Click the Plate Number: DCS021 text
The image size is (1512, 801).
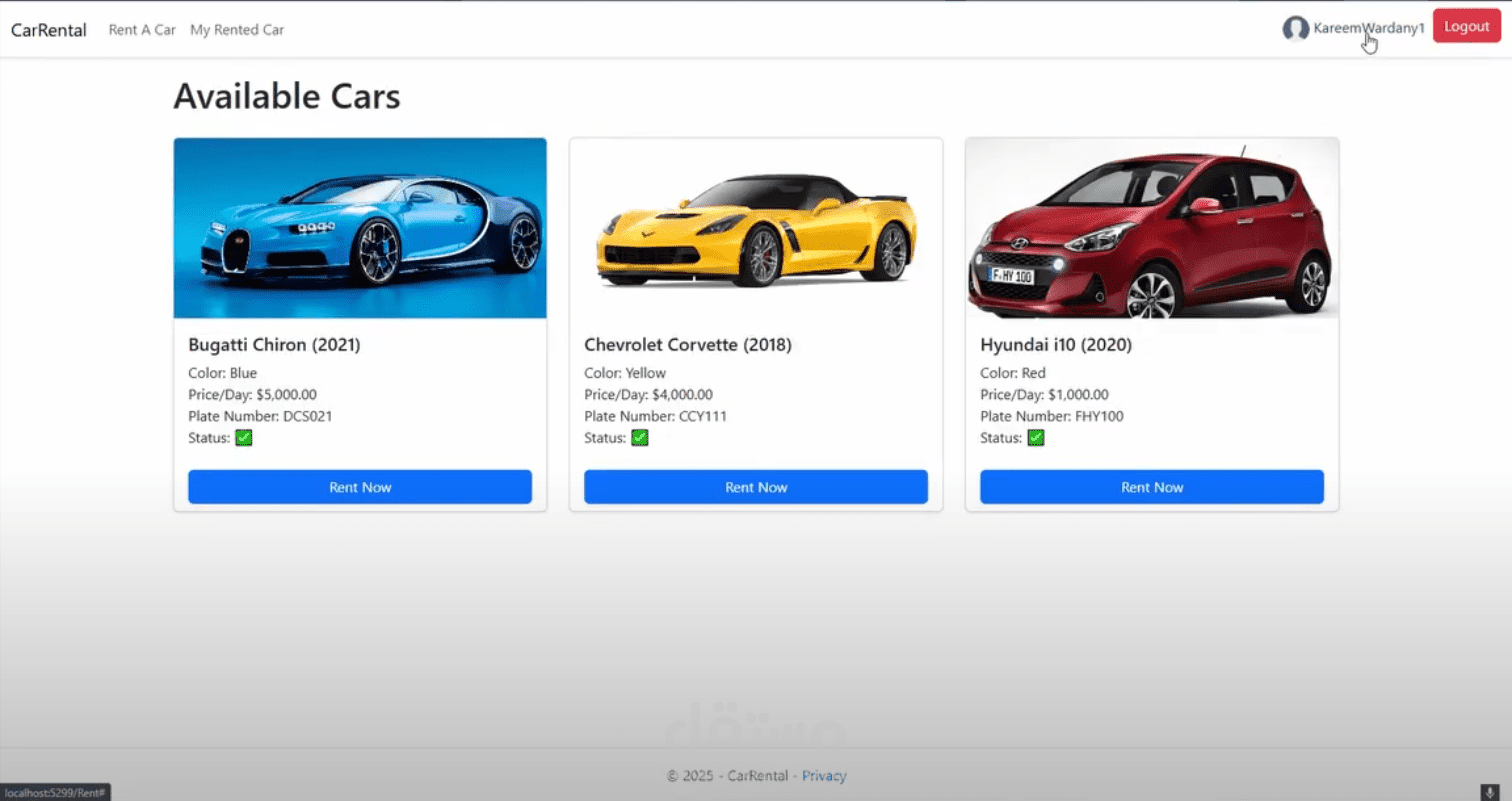[x=260, y=416]
